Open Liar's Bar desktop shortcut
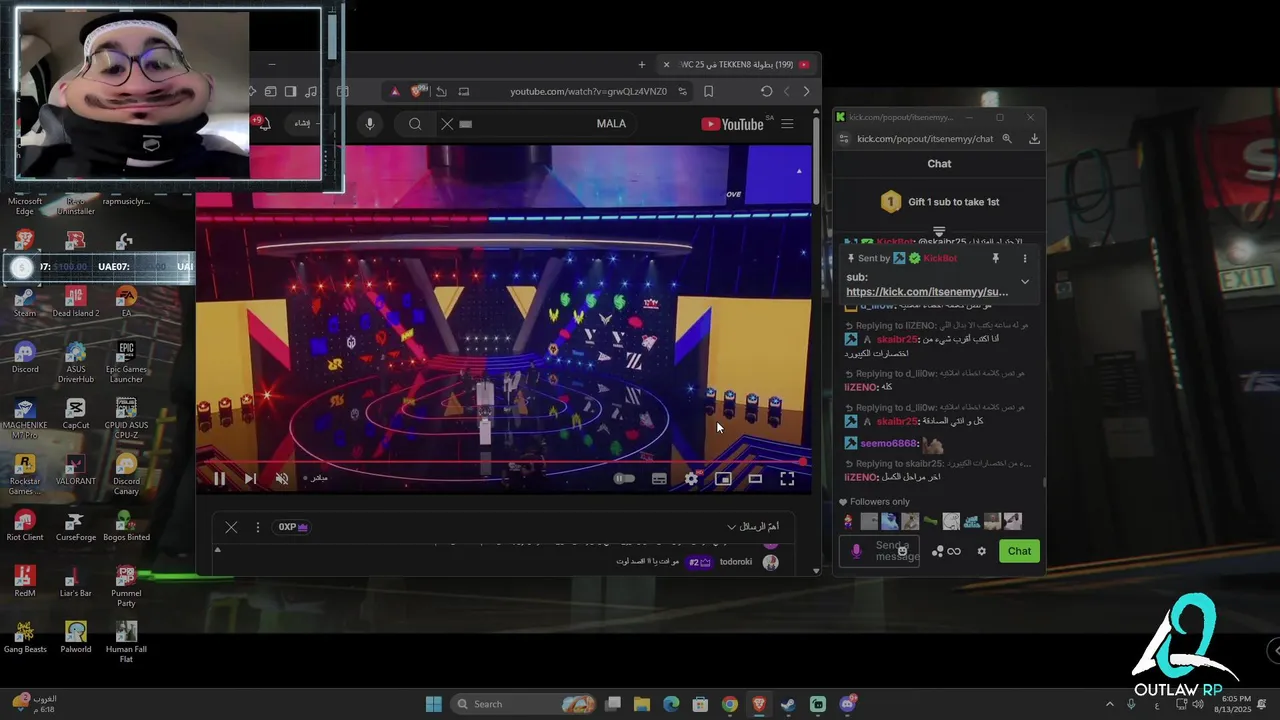Image resolution: width=1280 pixels, height=720 pixels. [75, 581]
